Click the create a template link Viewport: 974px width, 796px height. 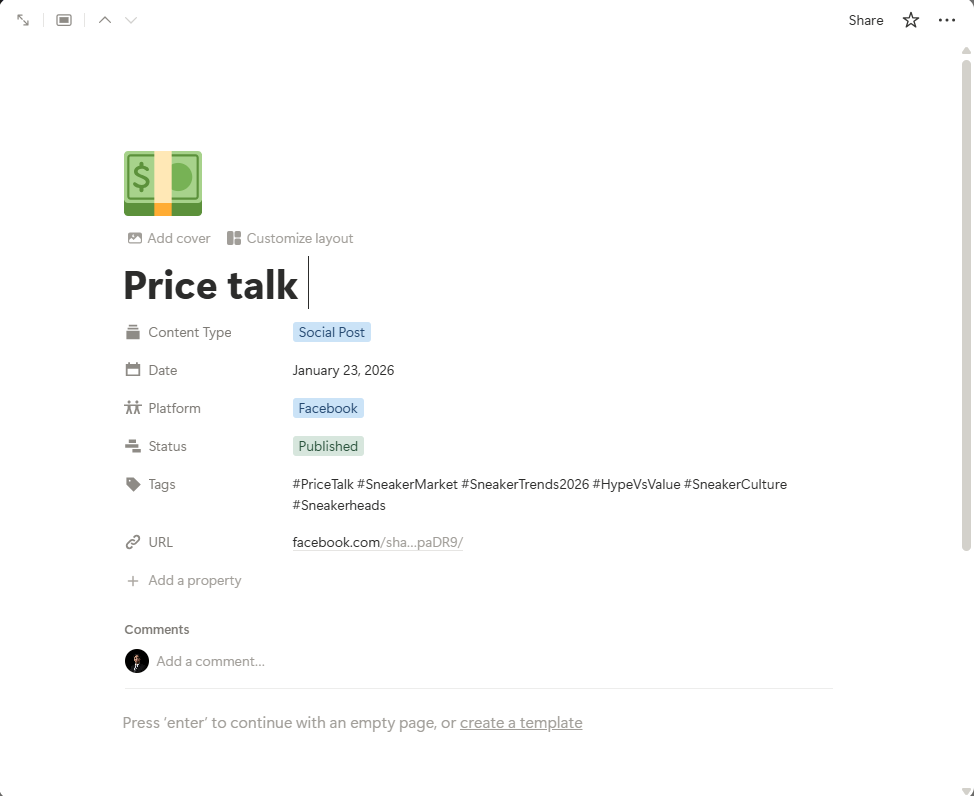click(x=521, y=722)
